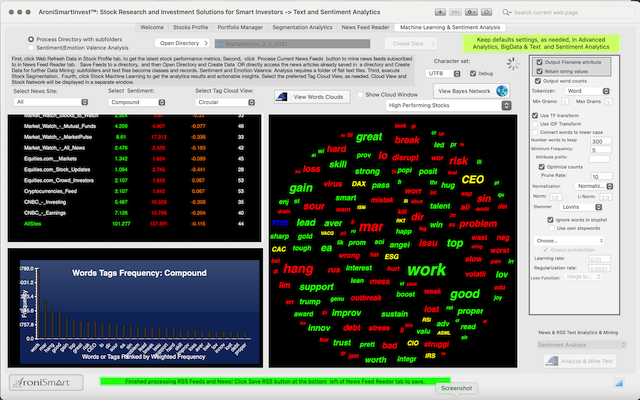This screenshot has height=400, width=640.
Task: Click Analyze & Mine Text button
Action: [x=580, y=361]
